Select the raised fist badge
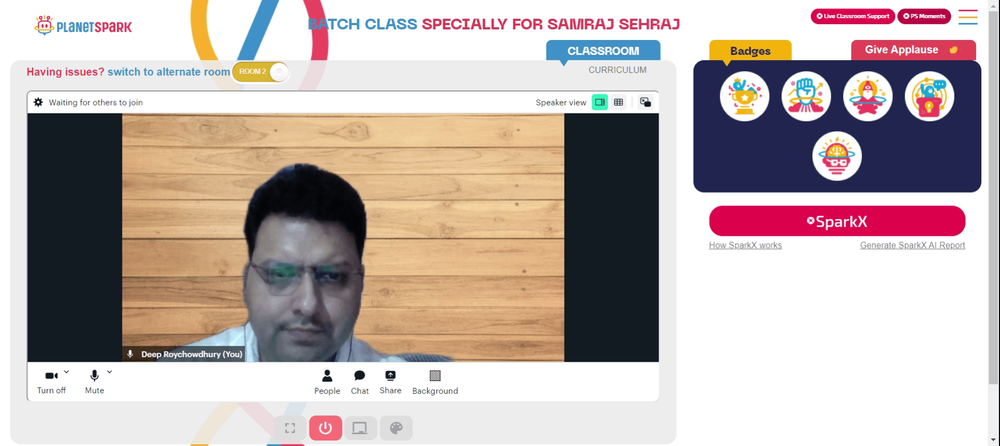The image size is (1000, 446). (806, 96)
